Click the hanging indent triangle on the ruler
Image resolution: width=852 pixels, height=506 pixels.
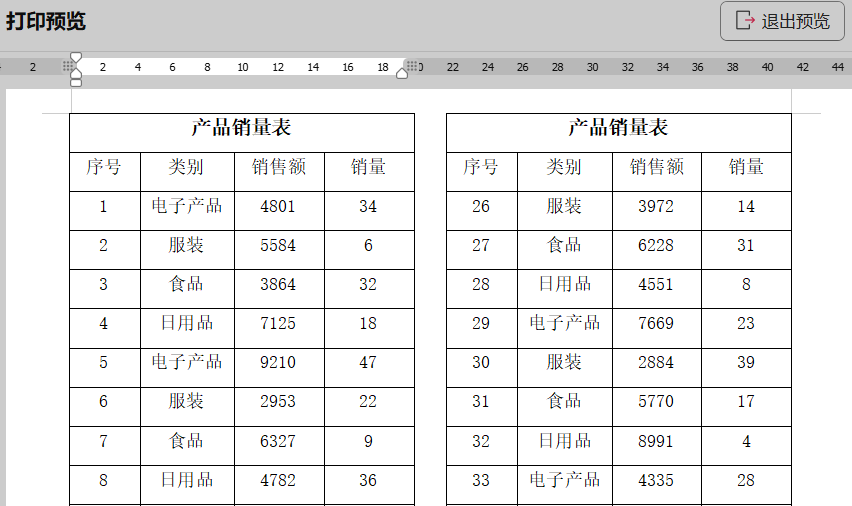click(76, 72)
